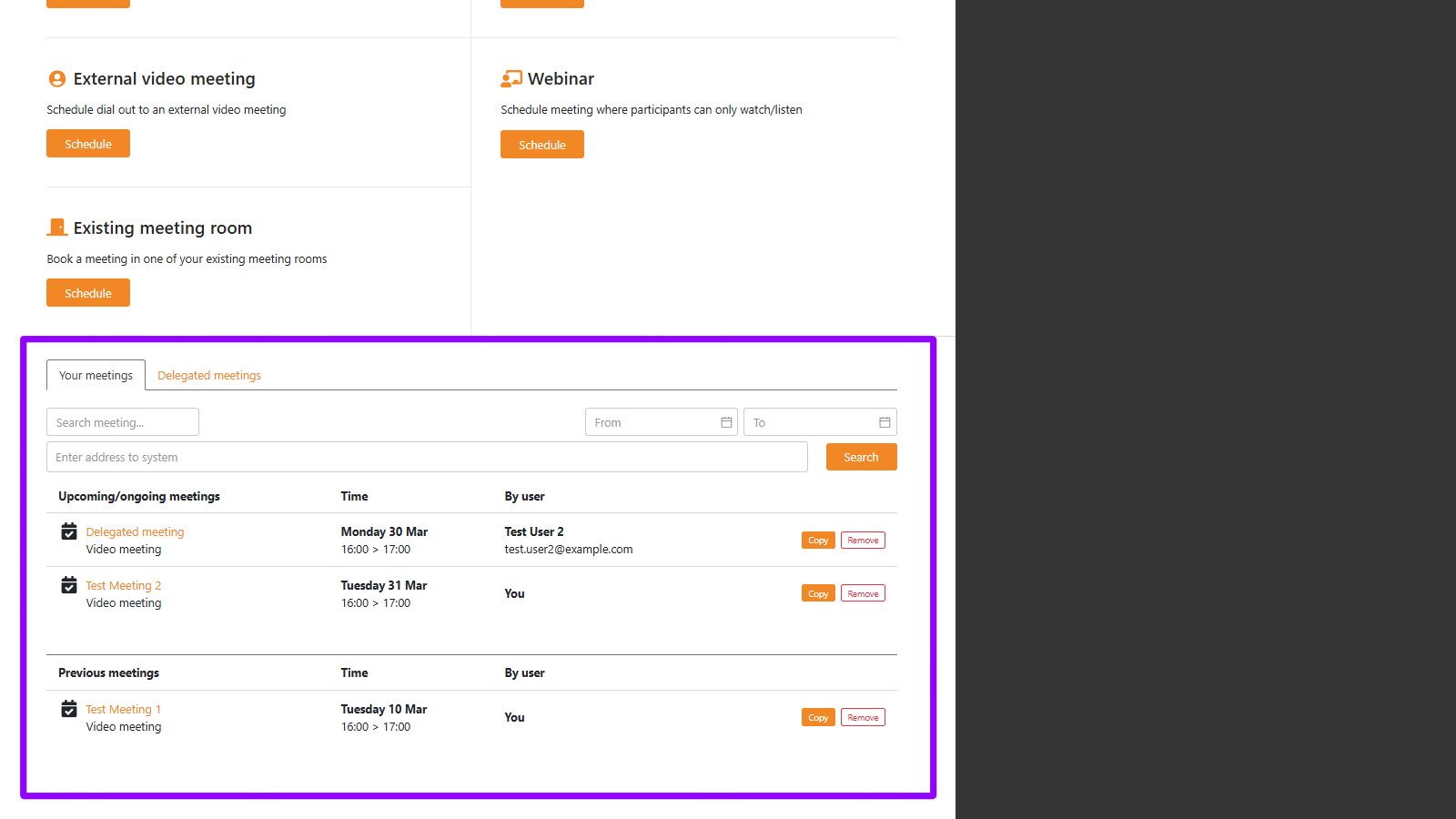Click calendar icon beside Test Meeting 1
The image size is (1456, 819).
pyautogui.click(x=69, y=709)
